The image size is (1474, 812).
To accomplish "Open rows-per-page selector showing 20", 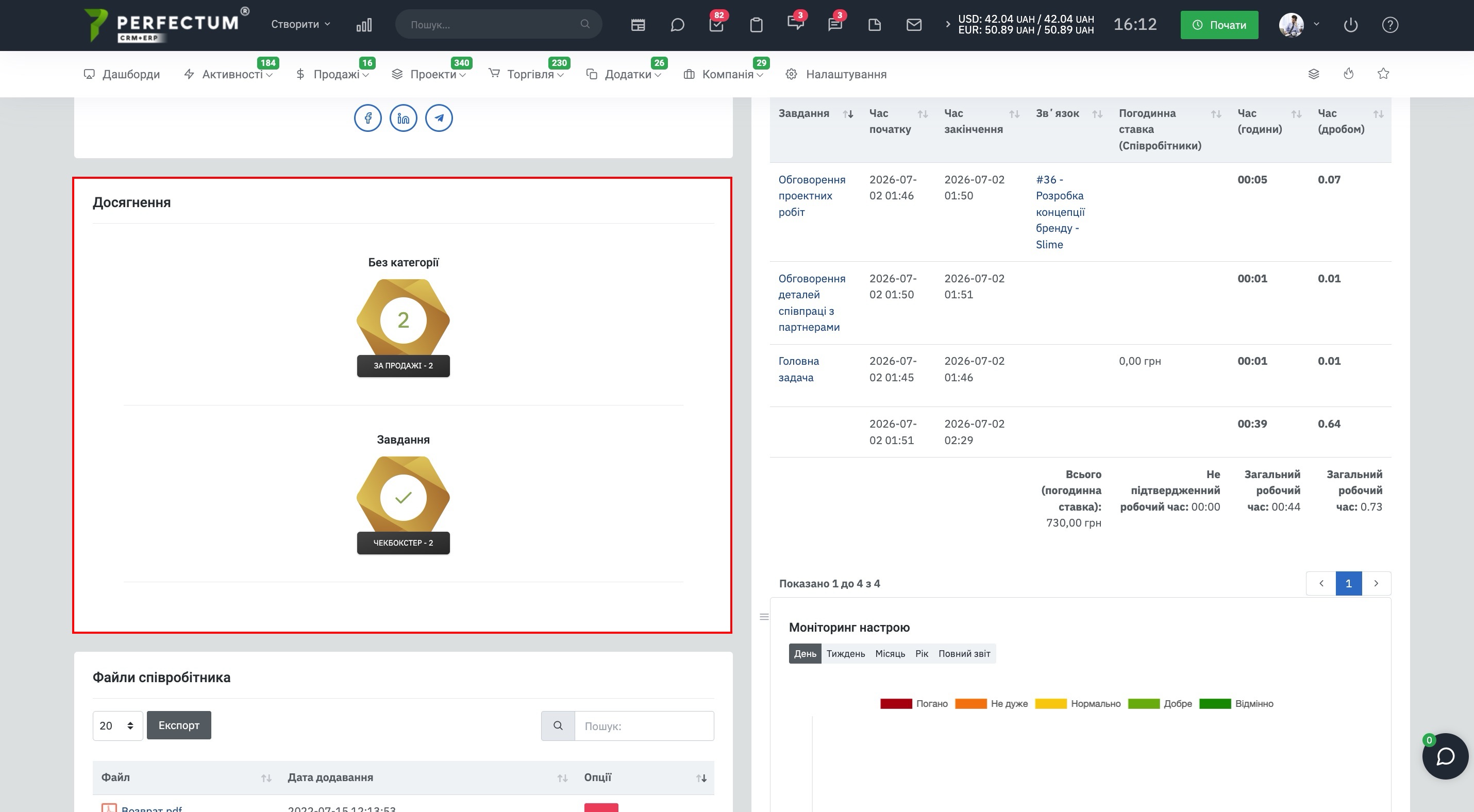I will coord(118,725).
